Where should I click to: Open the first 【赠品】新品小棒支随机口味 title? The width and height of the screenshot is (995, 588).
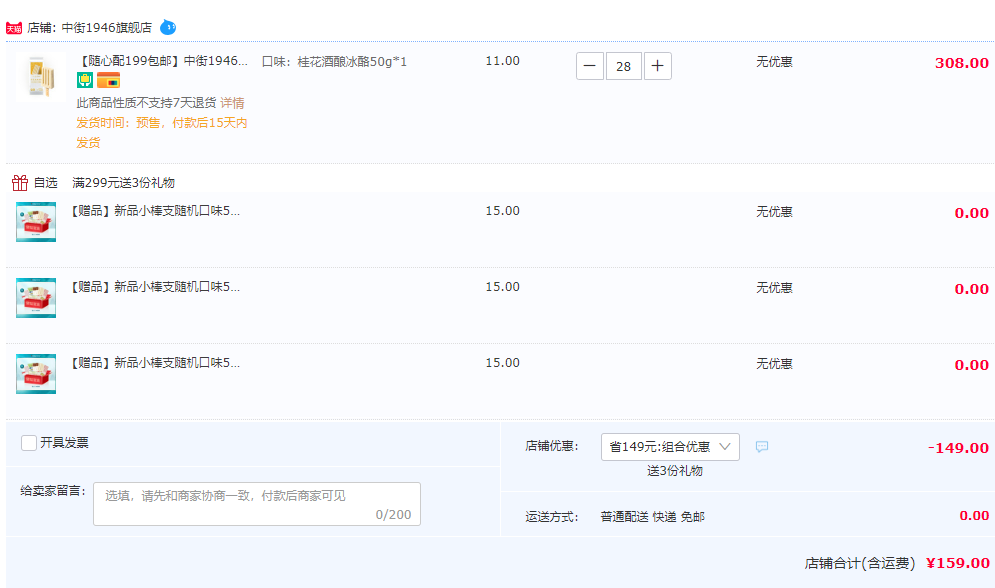[x=153, y=211]
